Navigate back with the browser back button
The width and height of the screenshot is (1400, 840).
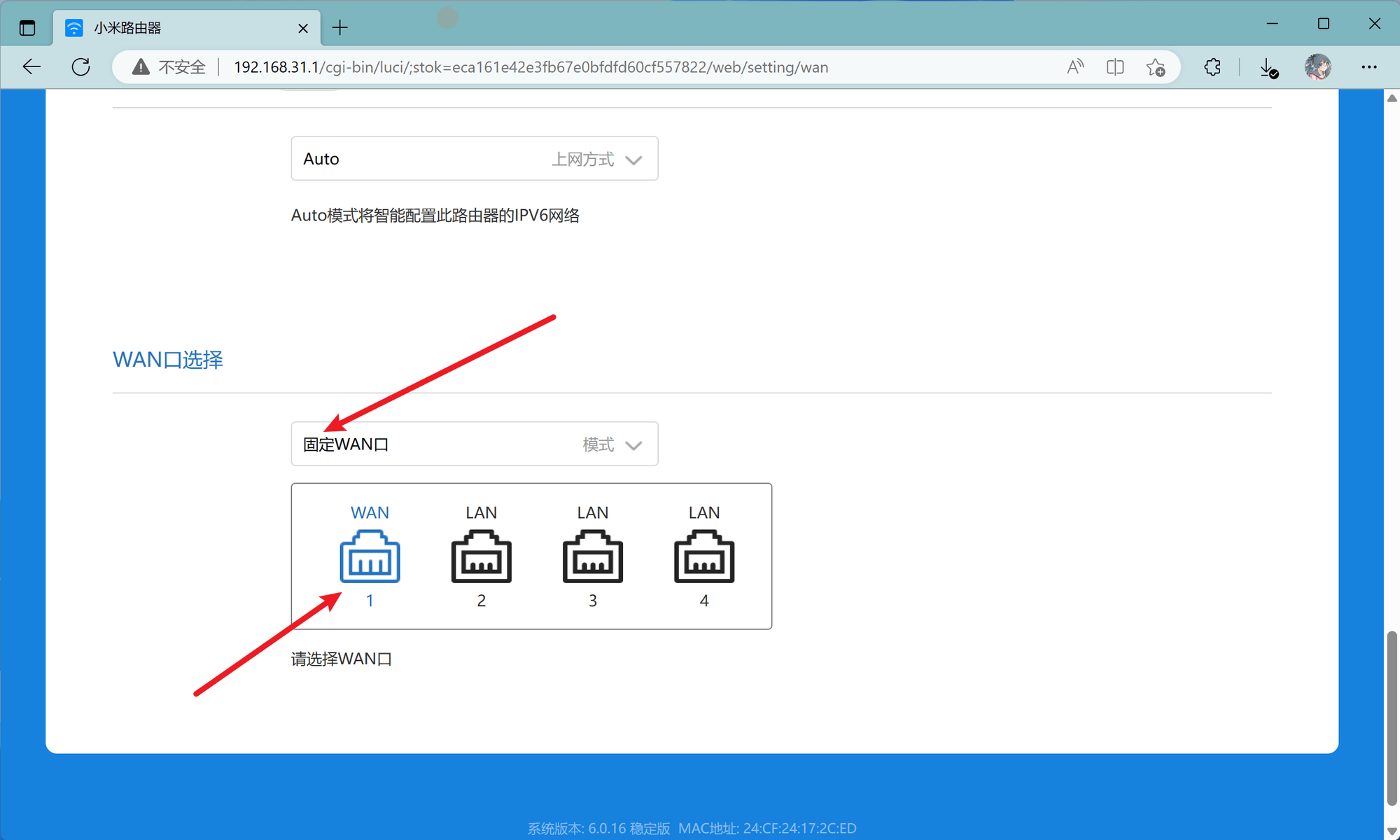coord(31,67)
